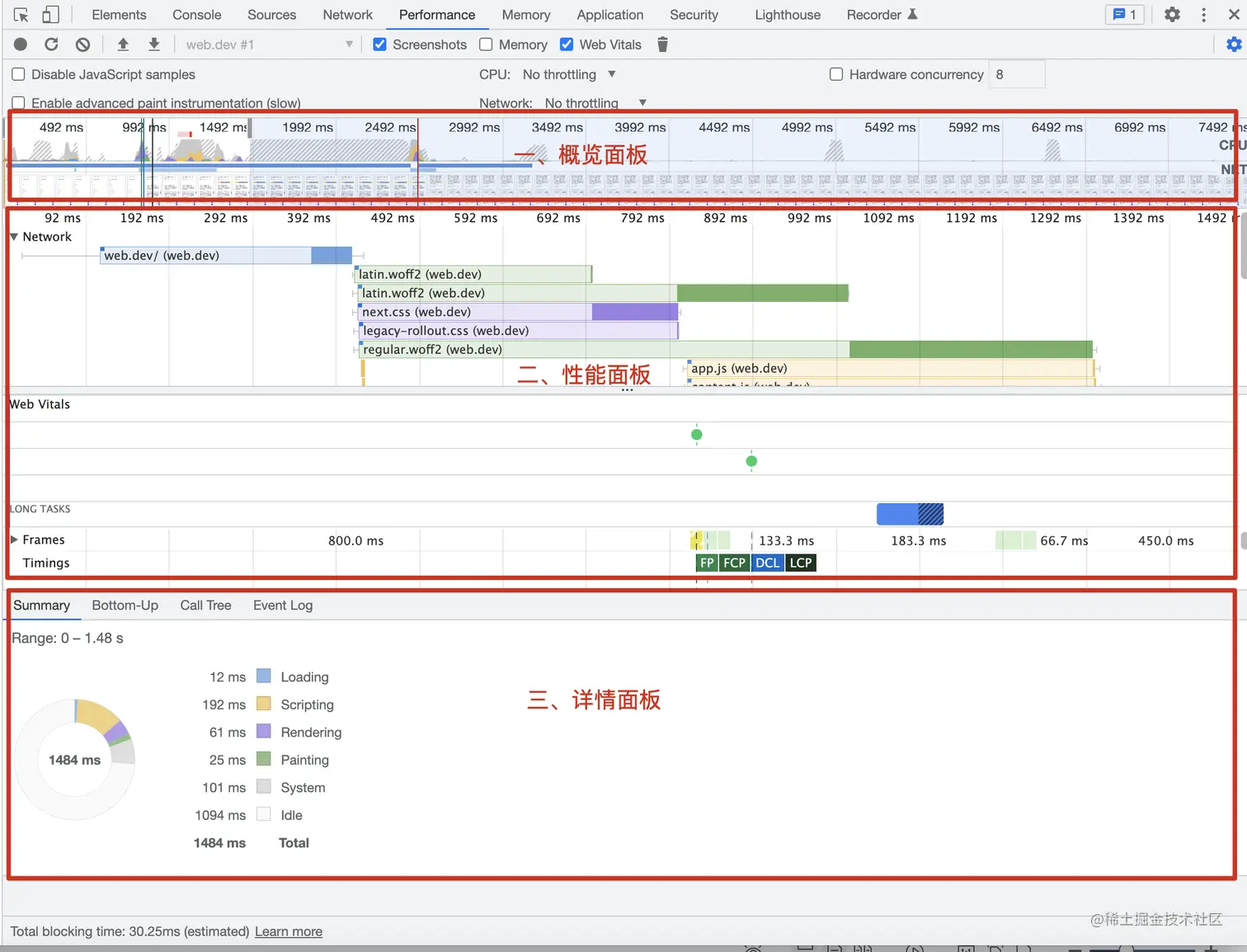Click the FCP timing marker
Screen dimensions: 1247x952
[734, 563]
